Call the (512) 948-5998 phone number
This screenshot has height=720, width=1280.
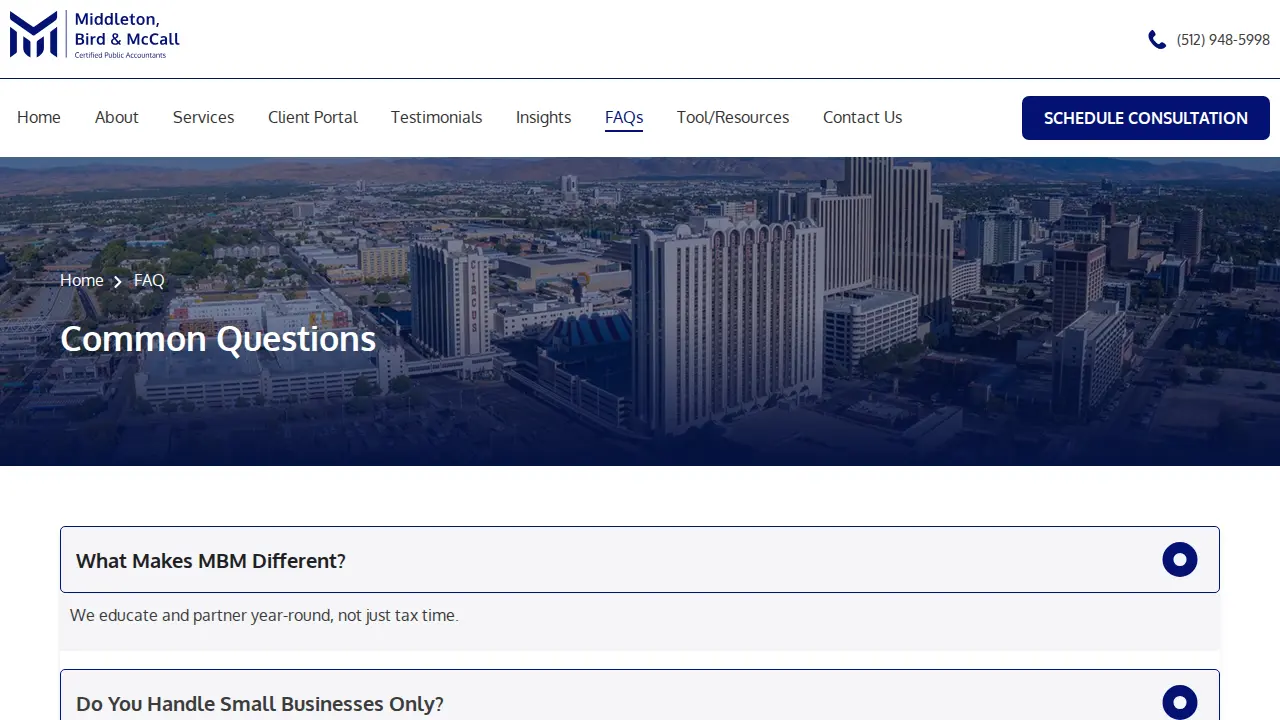click(1223, 40)
